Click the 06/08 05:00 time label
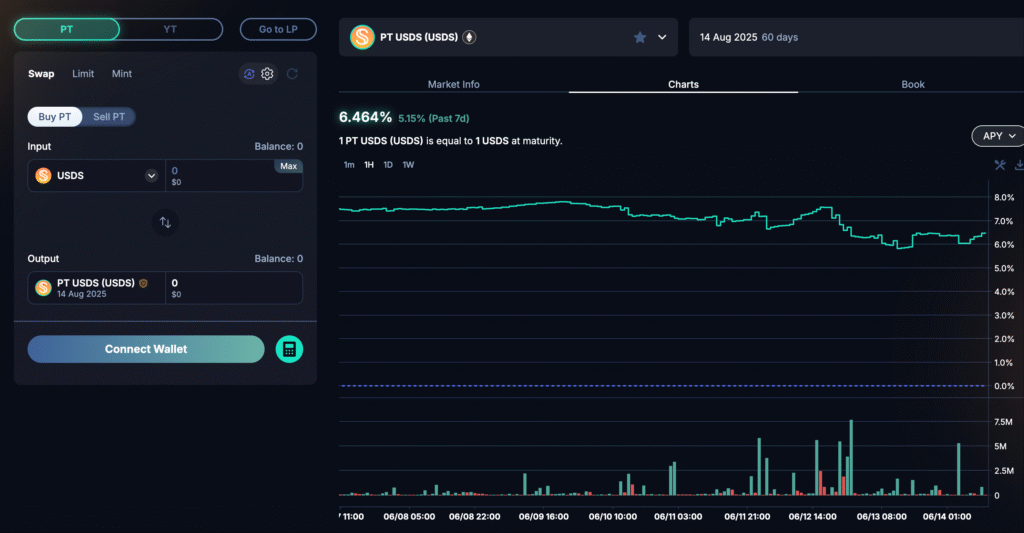Image resolution: width=1024 pixels, height=533 pixels. pos(409,517)
